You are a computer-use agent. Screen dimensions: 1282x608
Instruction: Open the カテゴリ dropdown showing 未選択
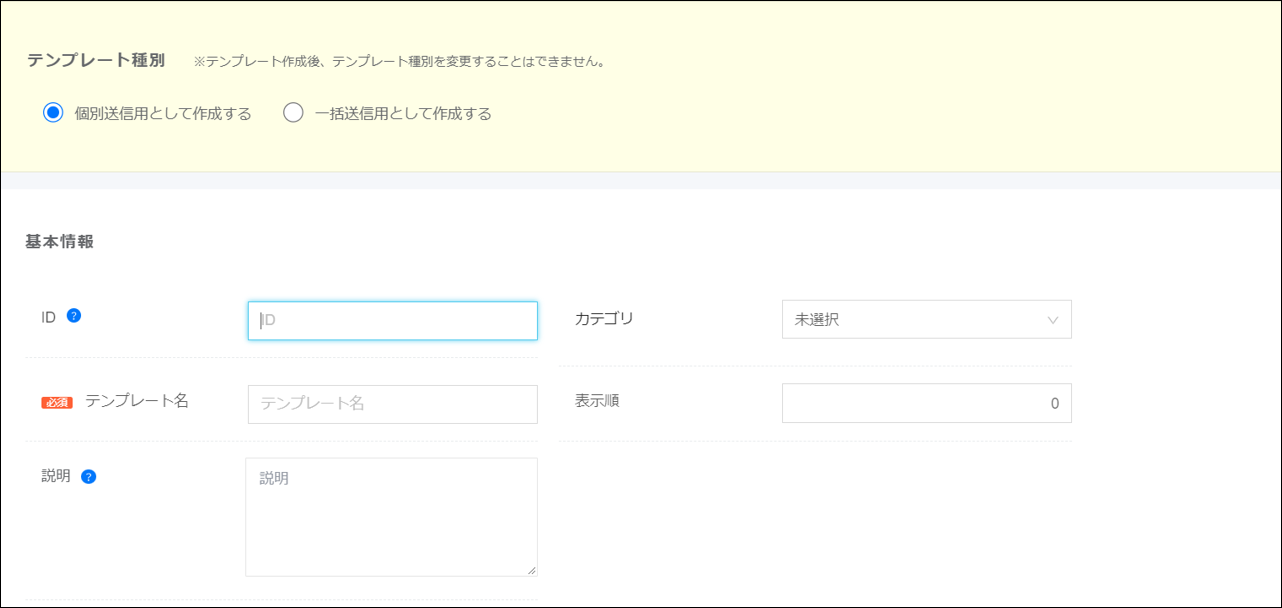tap(926, 320)
